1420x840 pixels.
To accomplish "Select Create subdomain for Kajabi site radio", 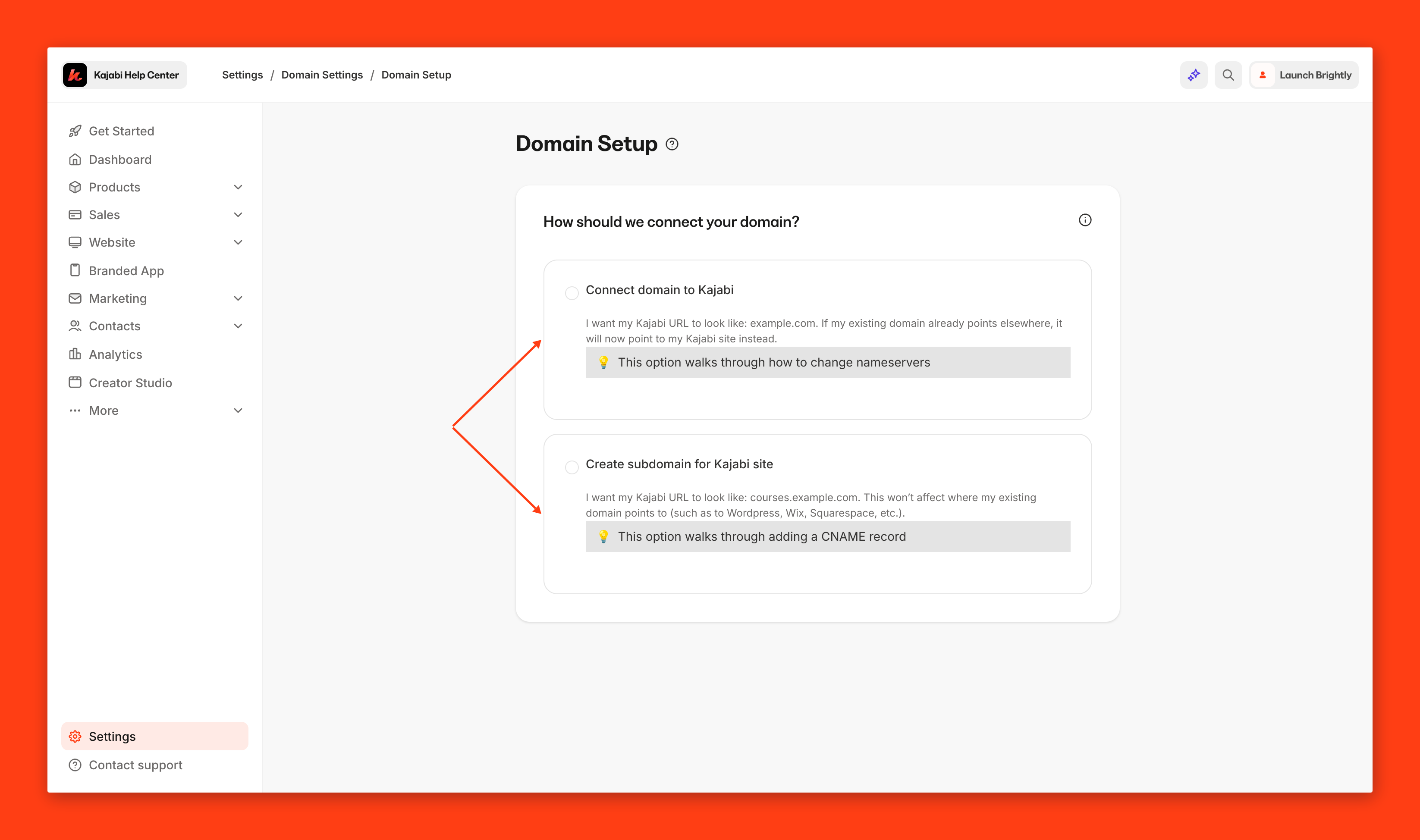I will 571,467.
